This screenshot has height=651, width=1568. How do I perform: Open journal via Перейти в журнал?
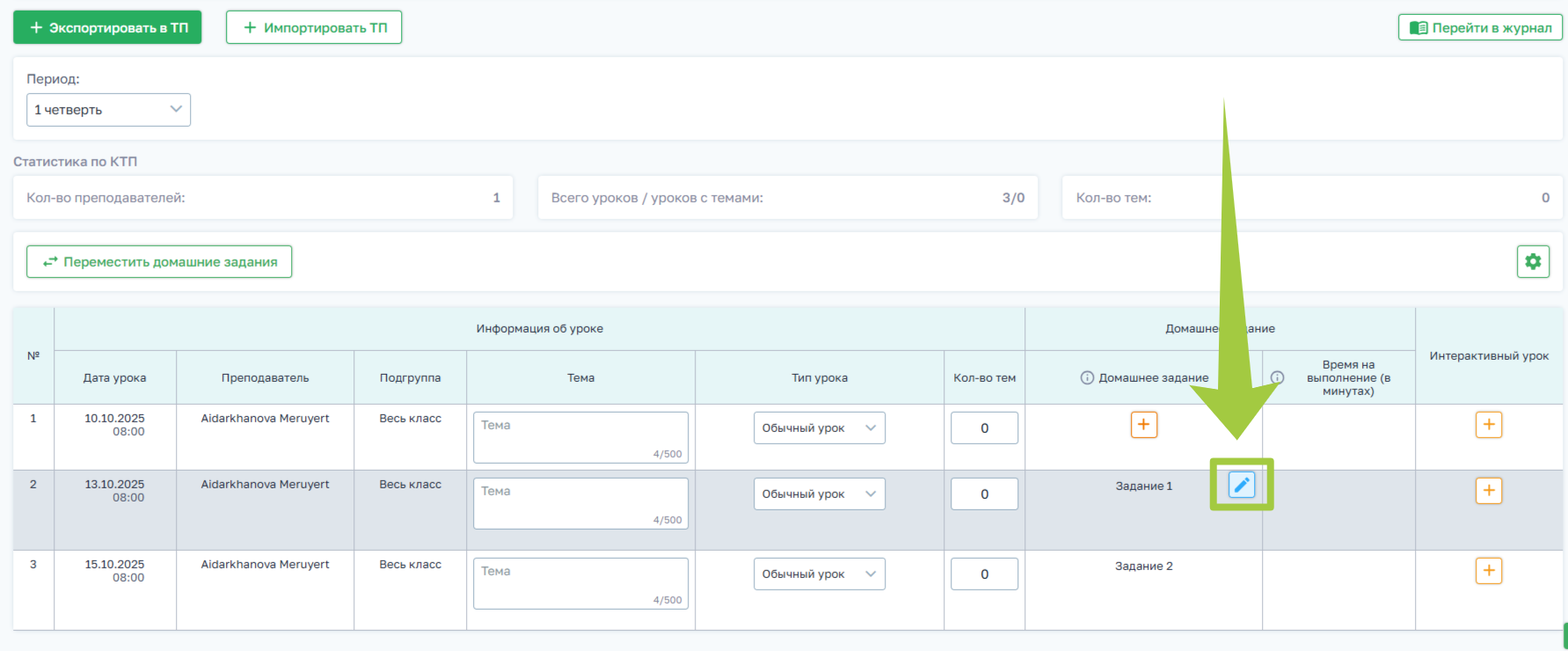click(x=1480, y=28)
